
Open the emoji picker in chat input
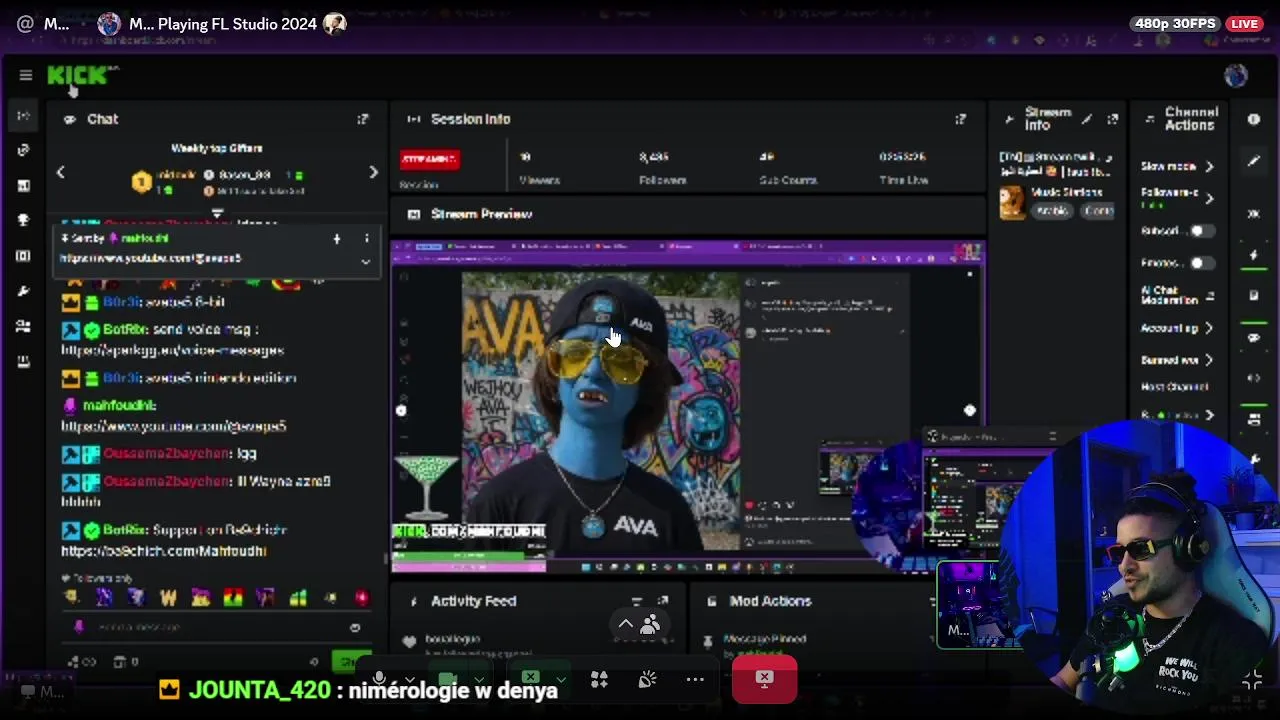[x=355, y=627]
